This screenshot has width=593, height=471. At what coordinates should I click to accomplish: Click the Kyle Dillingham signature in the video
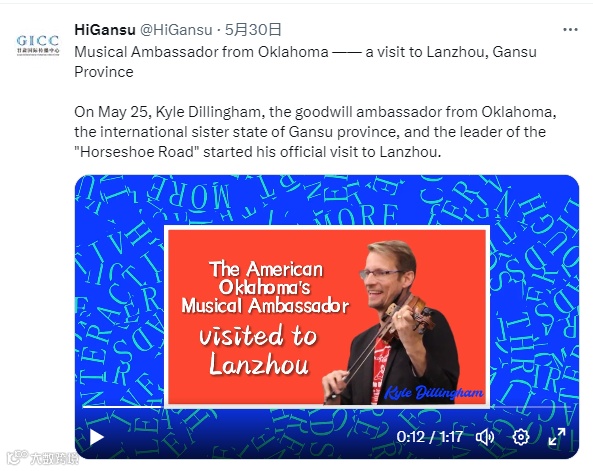434,393
